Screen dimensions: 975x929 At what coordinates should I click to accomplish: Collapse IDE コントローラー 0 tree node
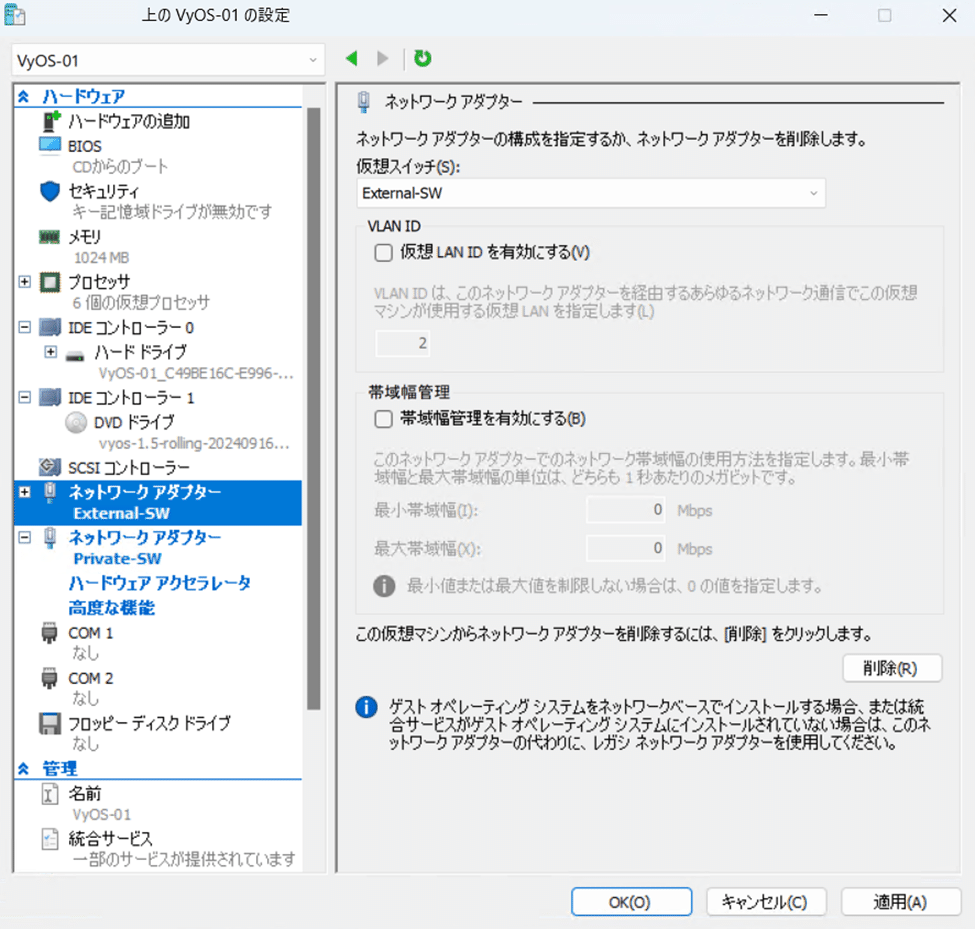[x=24, y=327]
